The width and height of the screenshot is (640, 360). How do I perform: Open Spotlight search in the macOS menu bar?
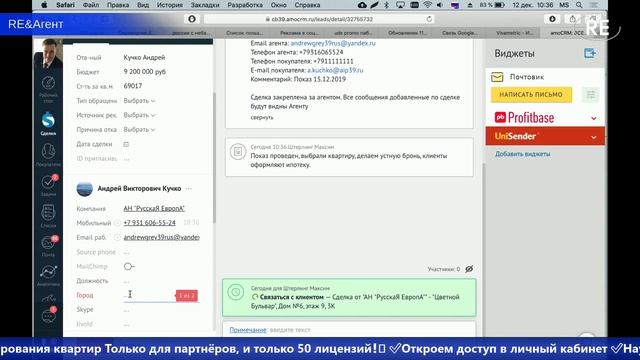pyautogui.click(x=579, y=5)
